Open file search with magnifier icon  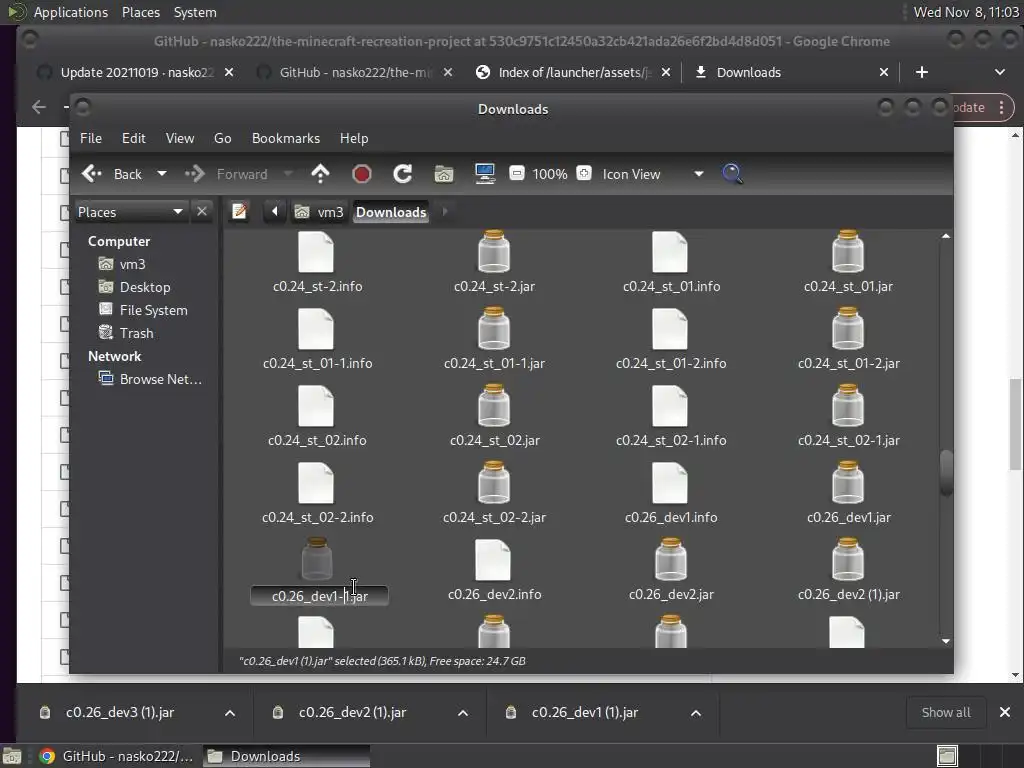point(732,174)
